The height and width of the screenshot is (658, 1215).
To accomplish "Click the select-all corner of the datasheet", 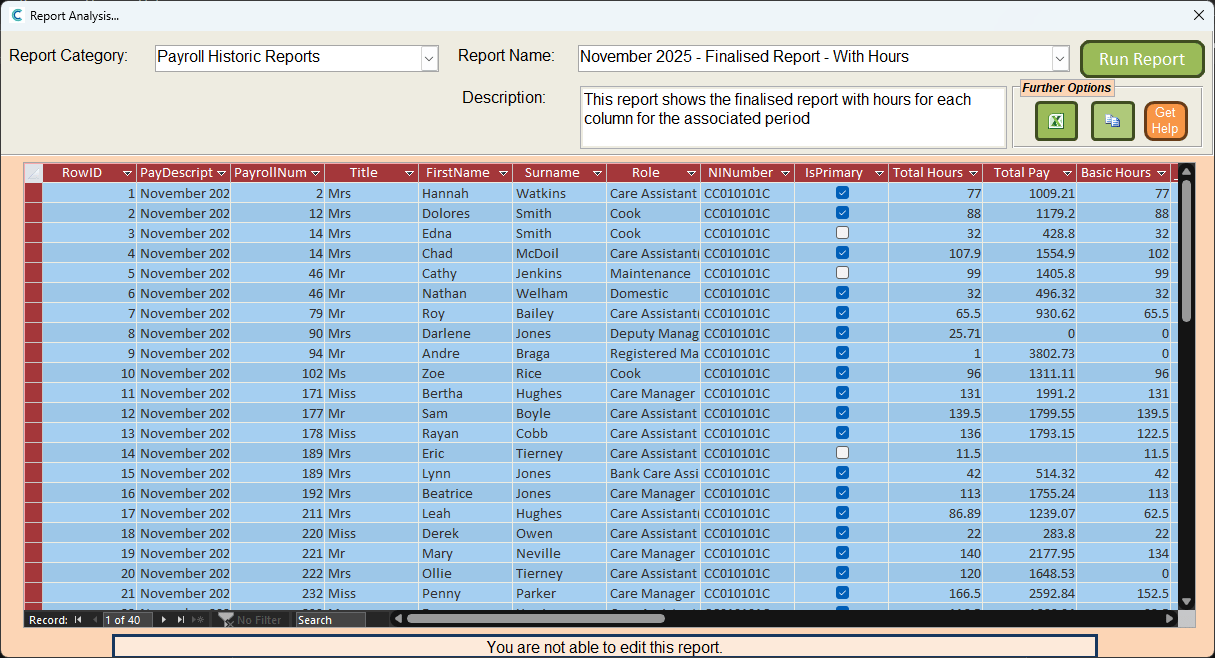I will point(33,173).
